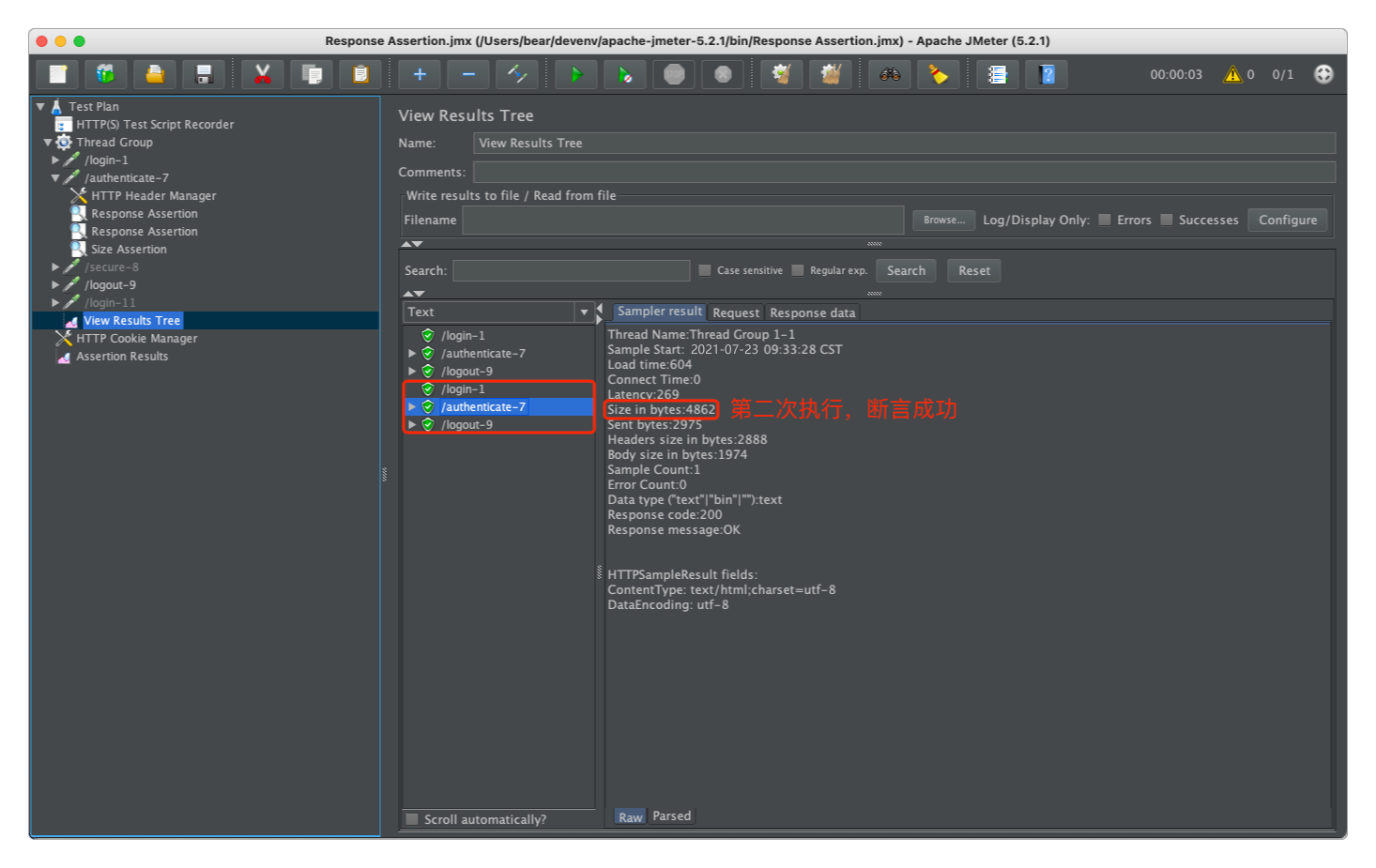
Task: Open the Templates toolbar icon
Action: pos(106,74)
